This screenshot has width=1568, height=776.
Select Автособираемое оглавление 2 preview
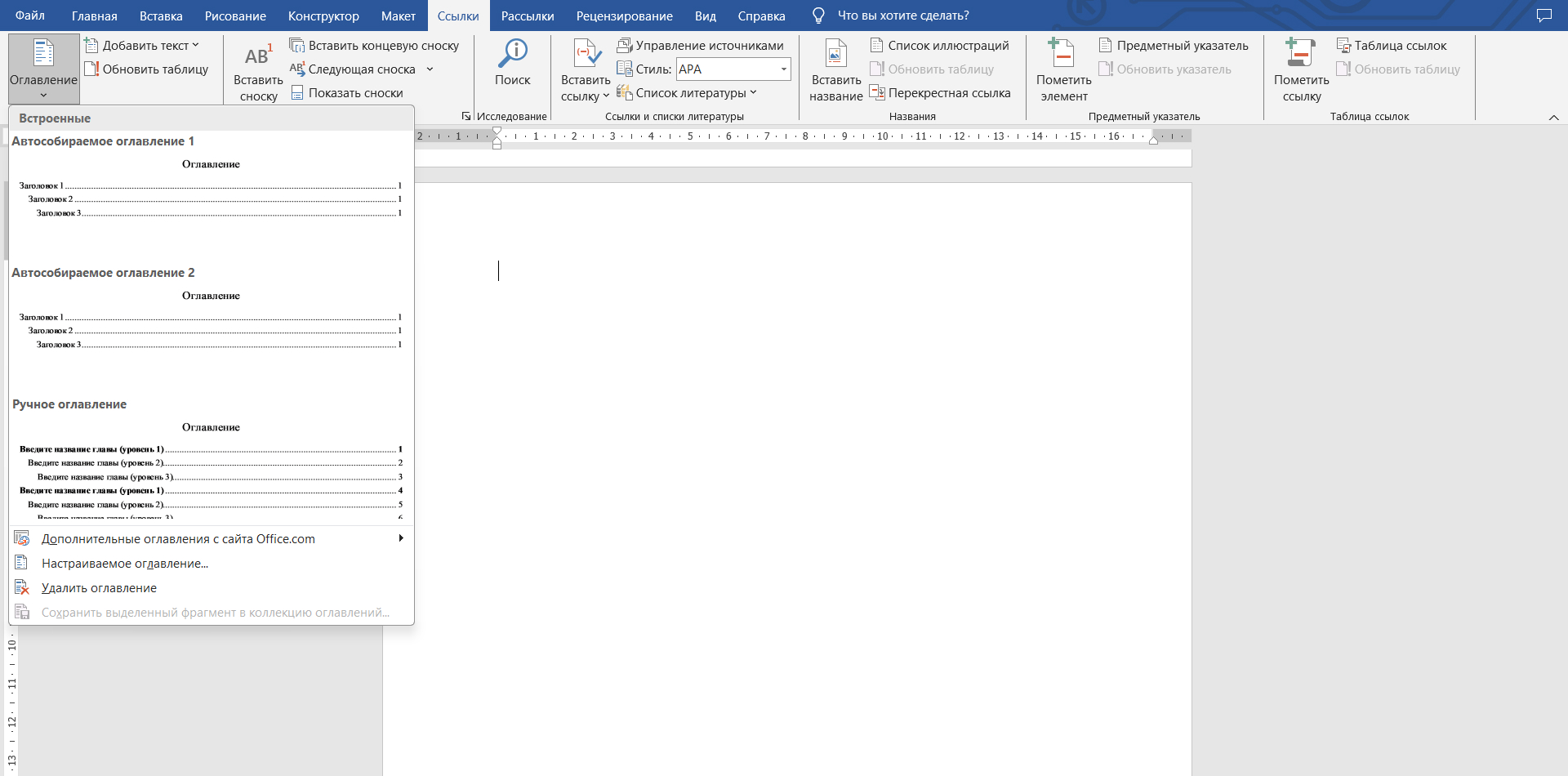211,328
